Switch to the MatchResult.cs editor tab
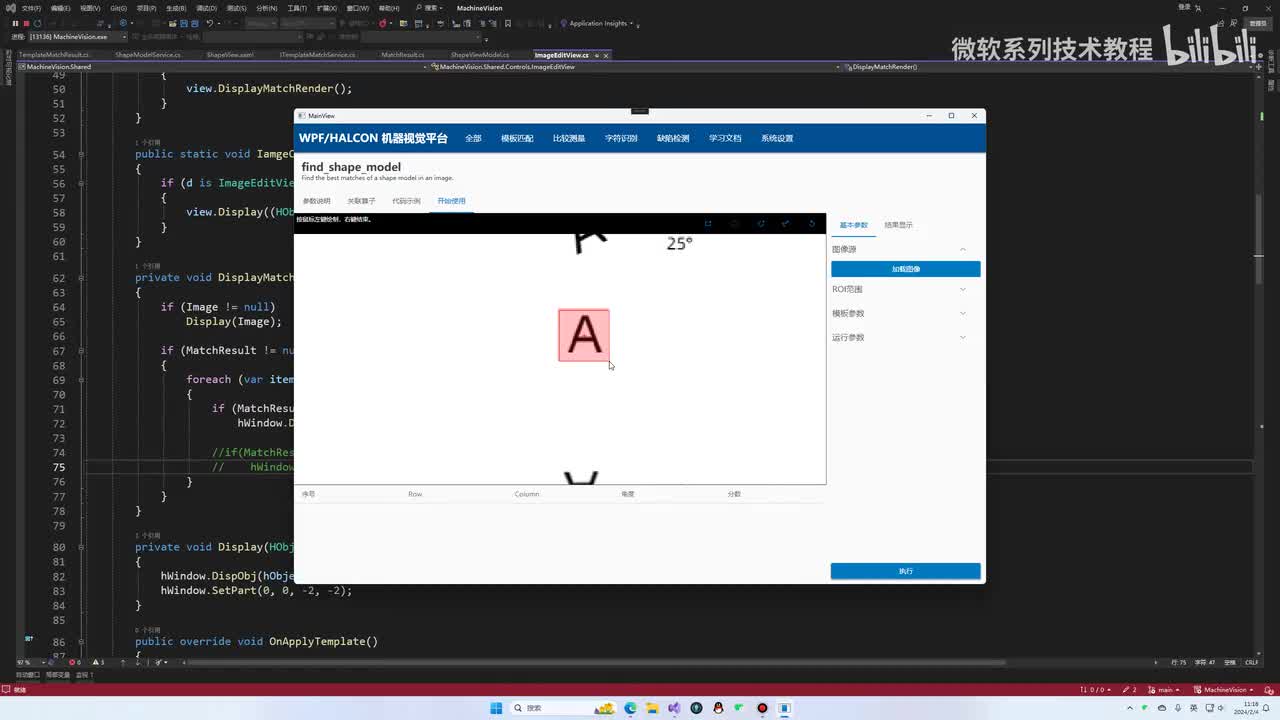The height and width of the screenshot is (720, 1280). click(x=403, y=55)
